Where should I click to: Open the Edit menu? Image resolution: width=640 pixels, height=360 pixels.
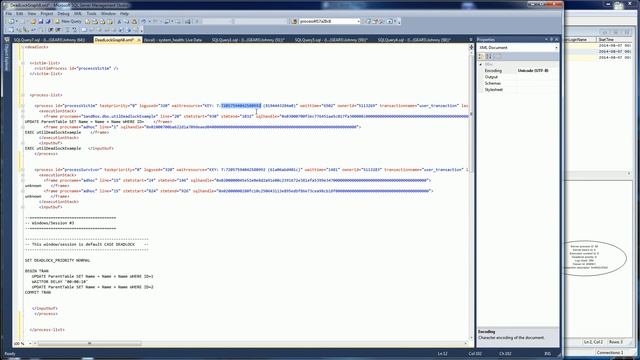pyautogui.click(x=20, y=13)
